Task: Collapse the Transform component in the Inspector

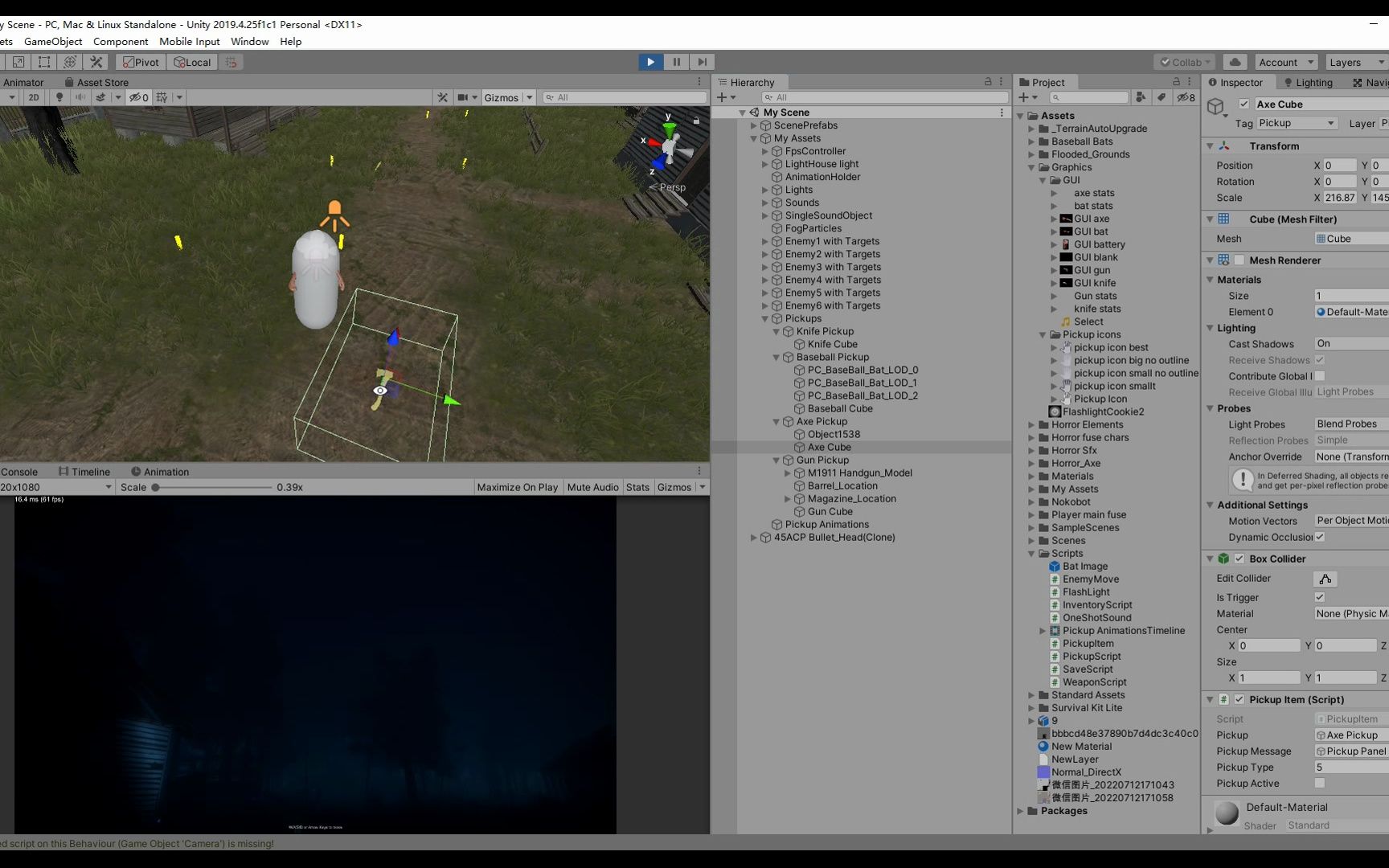Action: [1211, 145]
